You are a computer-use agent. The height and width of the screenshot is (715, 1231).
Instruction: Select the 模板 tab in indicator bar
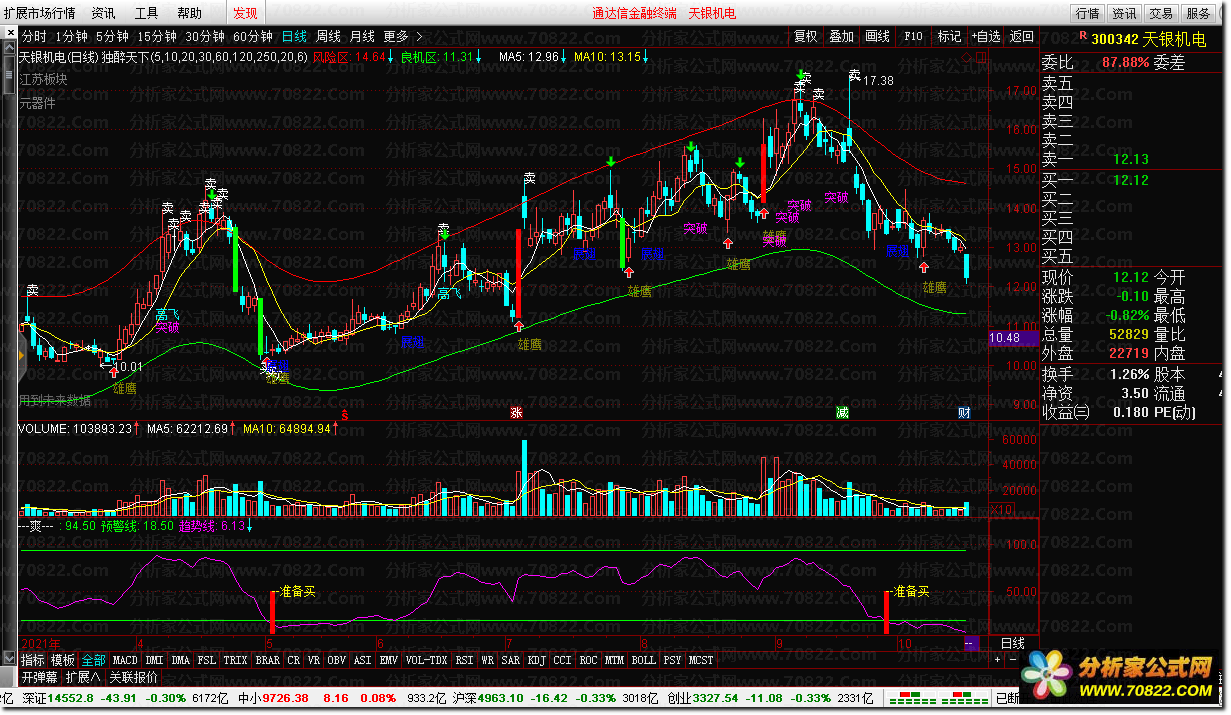point(63,661)
